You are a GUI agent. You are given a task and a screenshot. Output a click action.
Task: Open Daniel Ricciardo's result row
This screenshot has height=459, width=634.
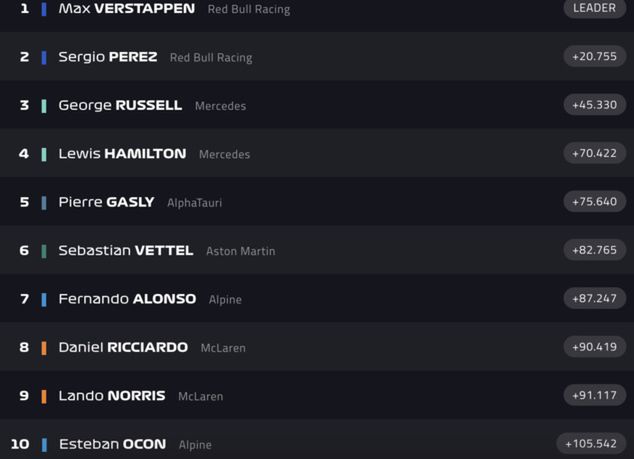[x=123, y=347]
